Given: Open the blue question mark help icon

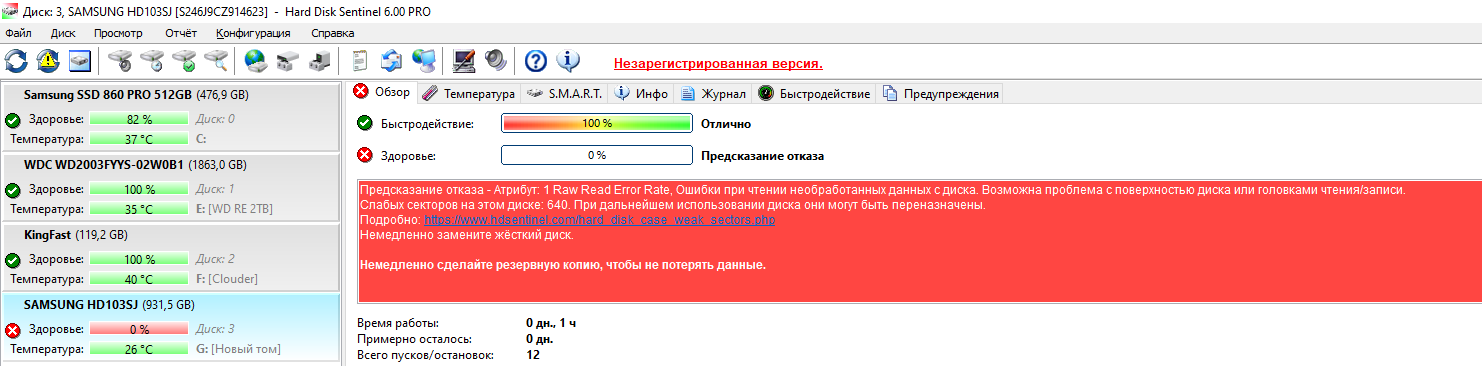Looking at the screenshot, I should [536, 61].
